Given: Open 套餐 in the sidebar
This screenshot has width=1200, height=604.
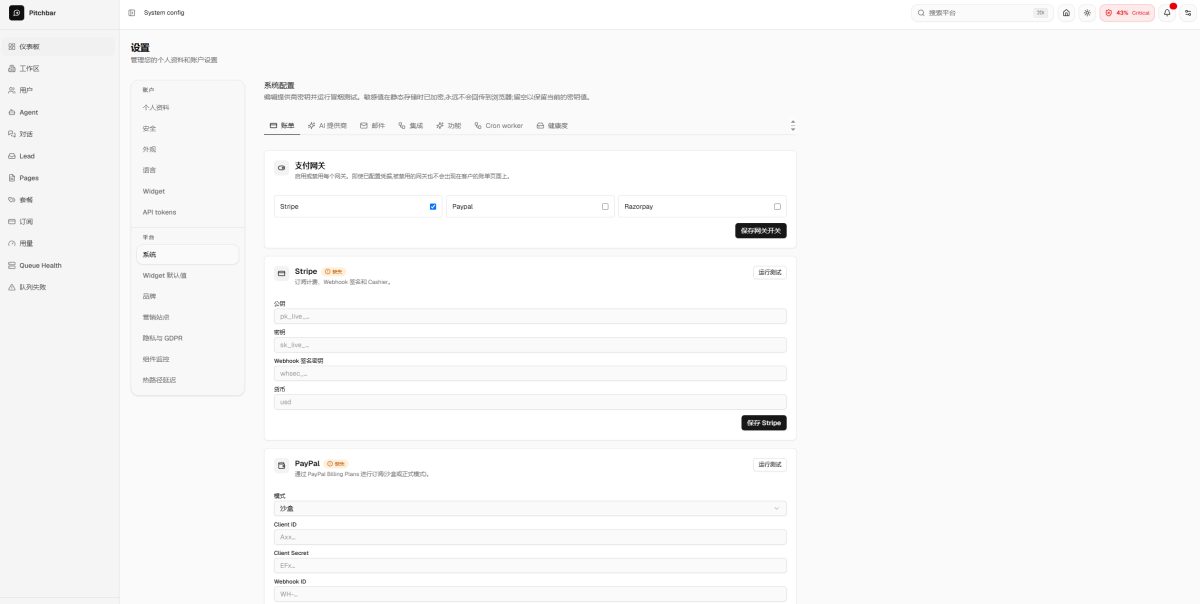Looking at the screenshot, I should (x=59, y=200).
